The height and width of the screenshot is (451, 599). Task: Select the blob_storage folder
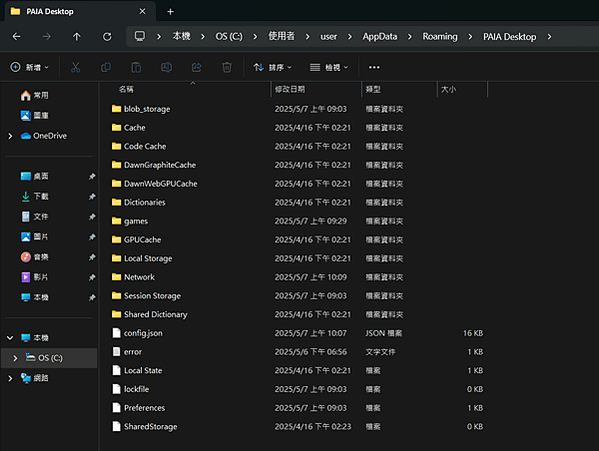pos(141,109)
